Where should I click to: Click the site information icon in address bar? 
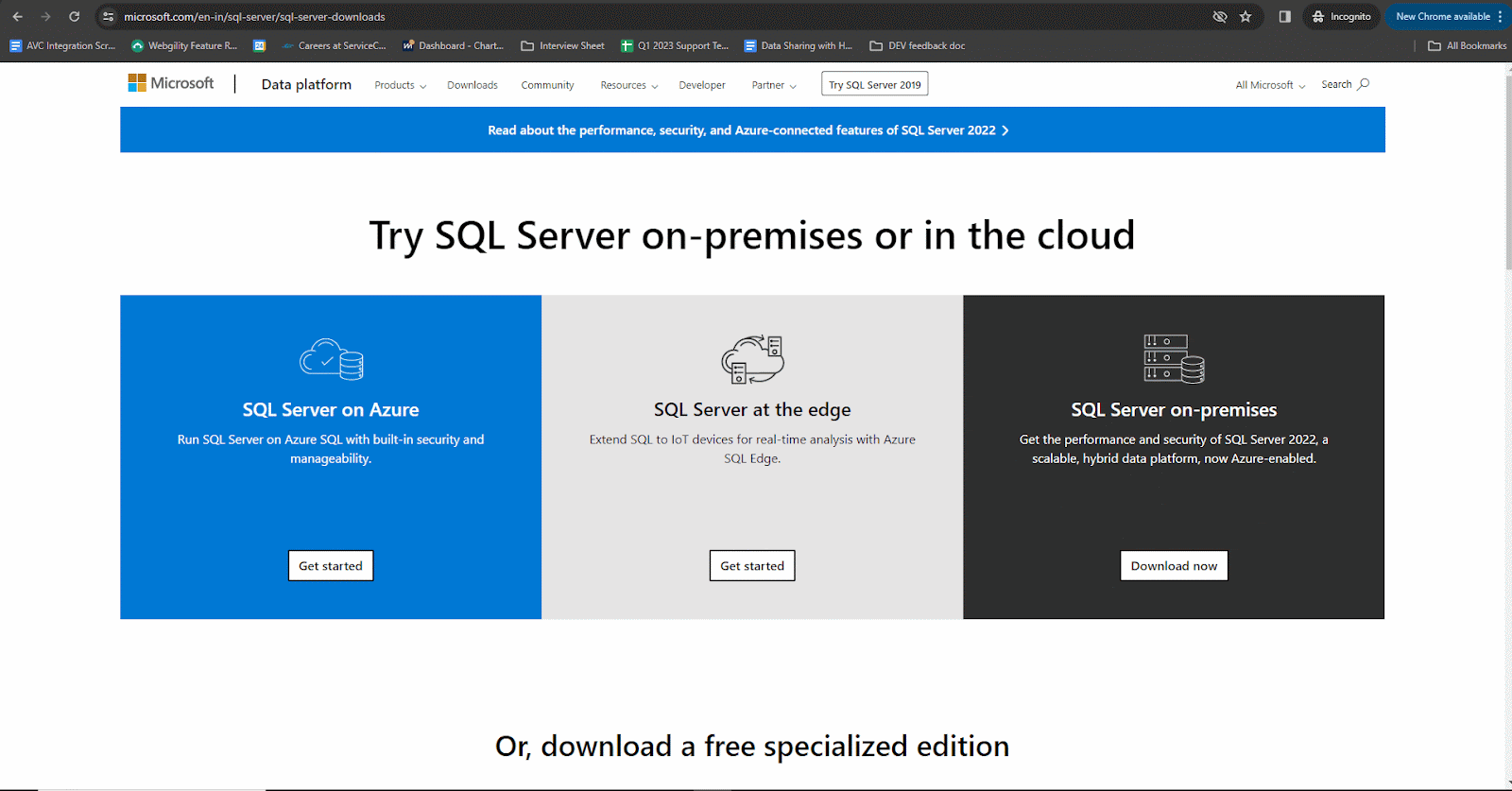click(x=109, y=17)
